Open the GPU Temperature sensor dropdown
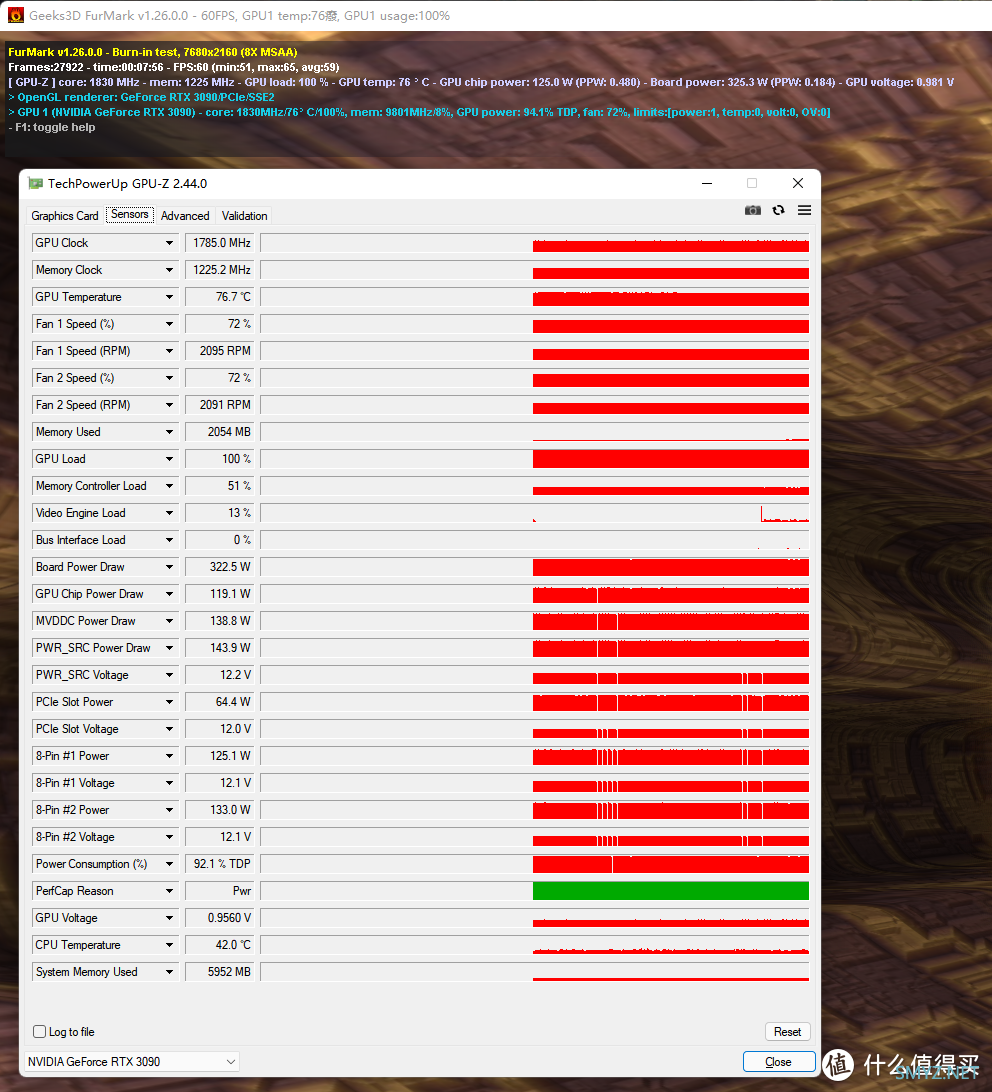 (x=169, y=297)
